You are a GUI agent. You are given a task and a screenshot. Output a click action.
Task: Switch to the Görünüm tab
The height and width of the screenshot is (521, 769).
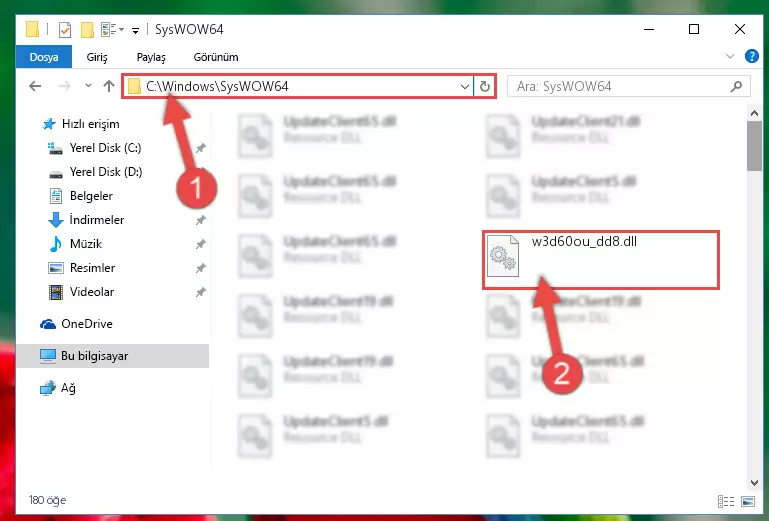pos(216,57)
